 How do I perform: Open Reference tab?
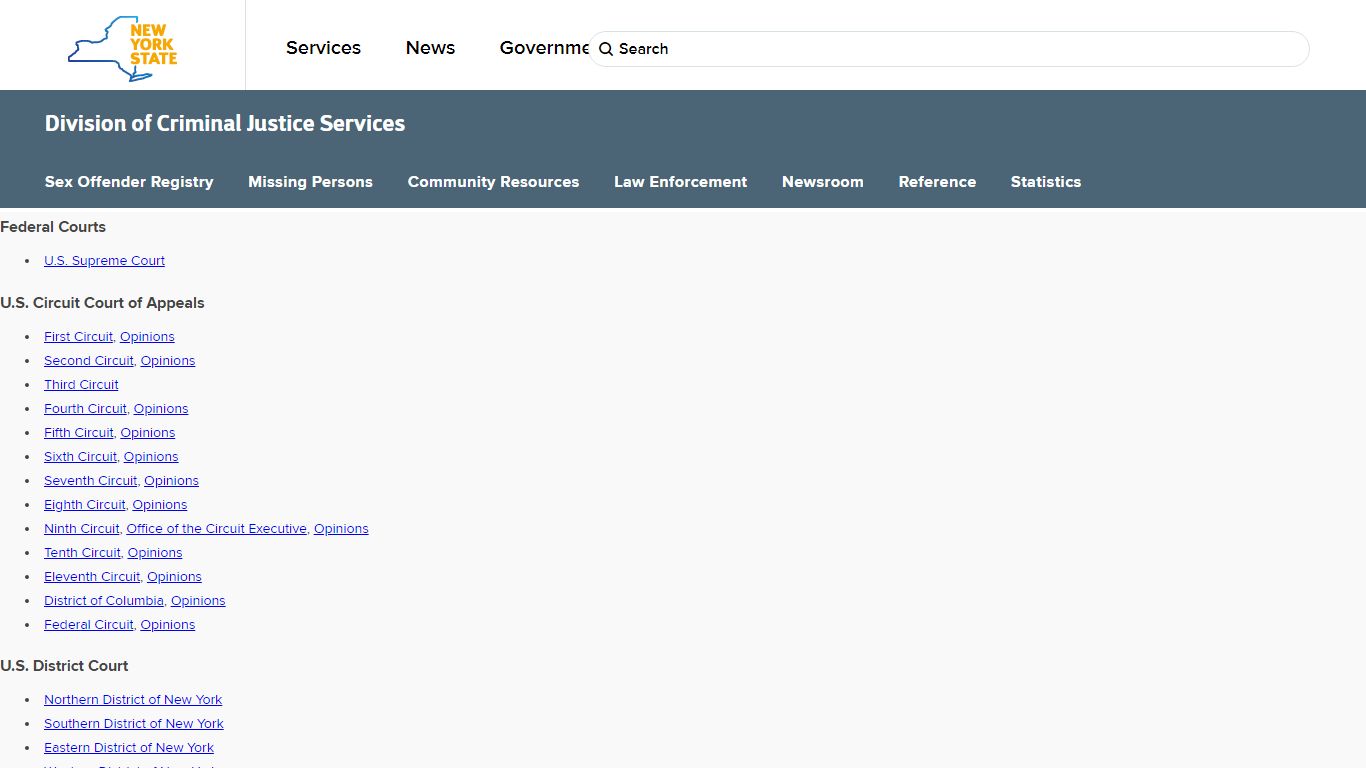coord(937,182)
